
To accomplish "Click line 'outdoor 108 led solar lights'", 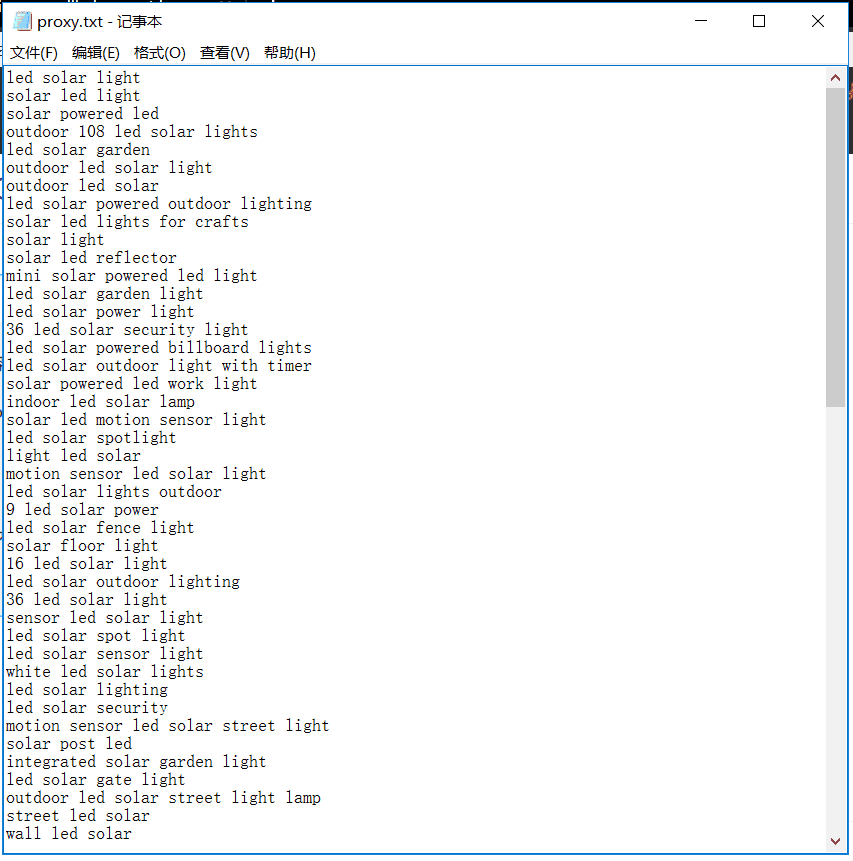I will [132, 132].
